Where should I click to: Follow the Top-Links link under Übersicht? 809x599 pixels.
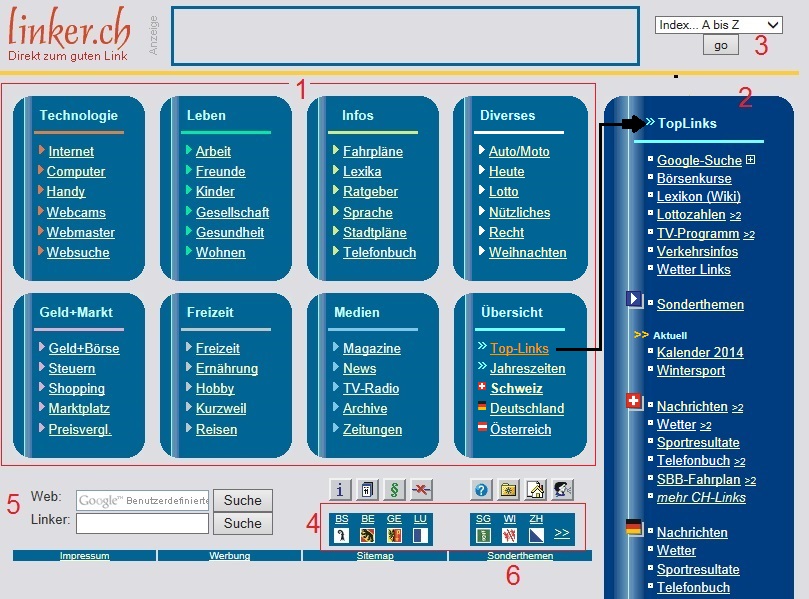click(x=519, y=348)
